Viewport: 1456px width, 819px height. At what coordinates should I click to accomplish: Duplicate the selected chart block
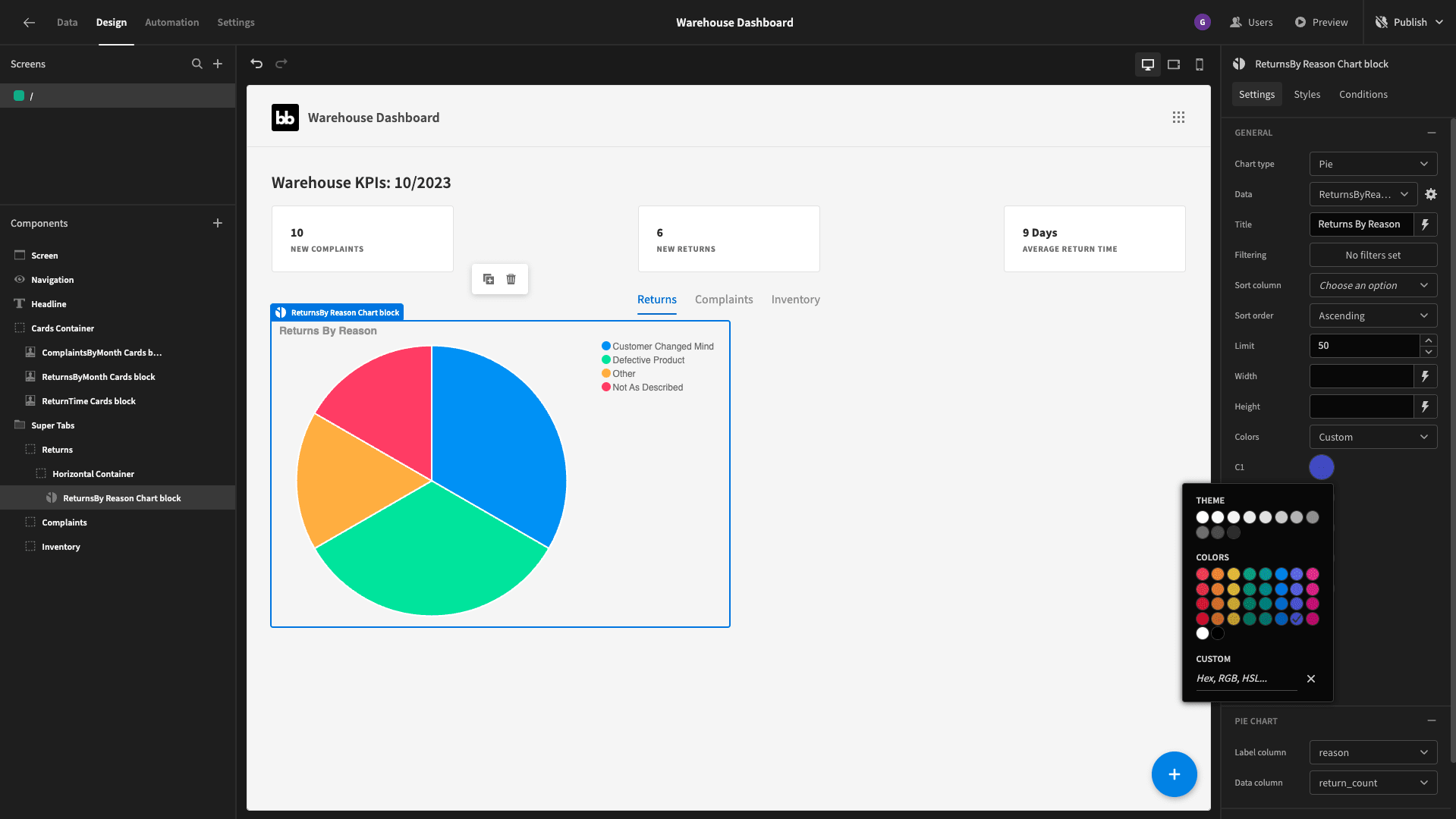(x=489, y=279)
